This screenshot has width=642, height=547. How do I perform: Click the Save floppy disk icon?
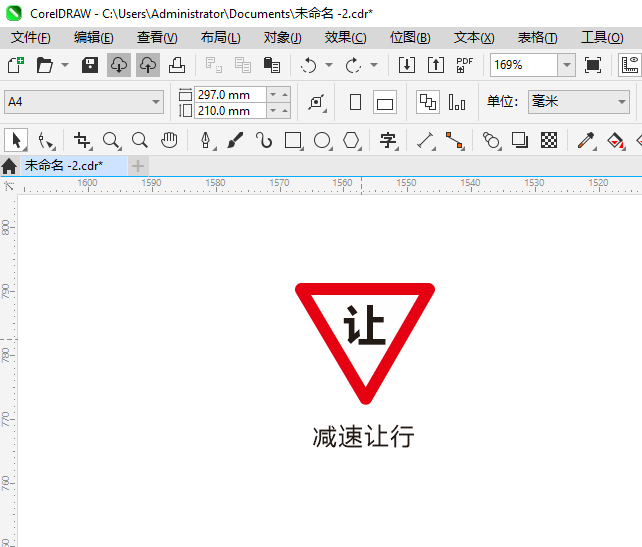[90, 65]
